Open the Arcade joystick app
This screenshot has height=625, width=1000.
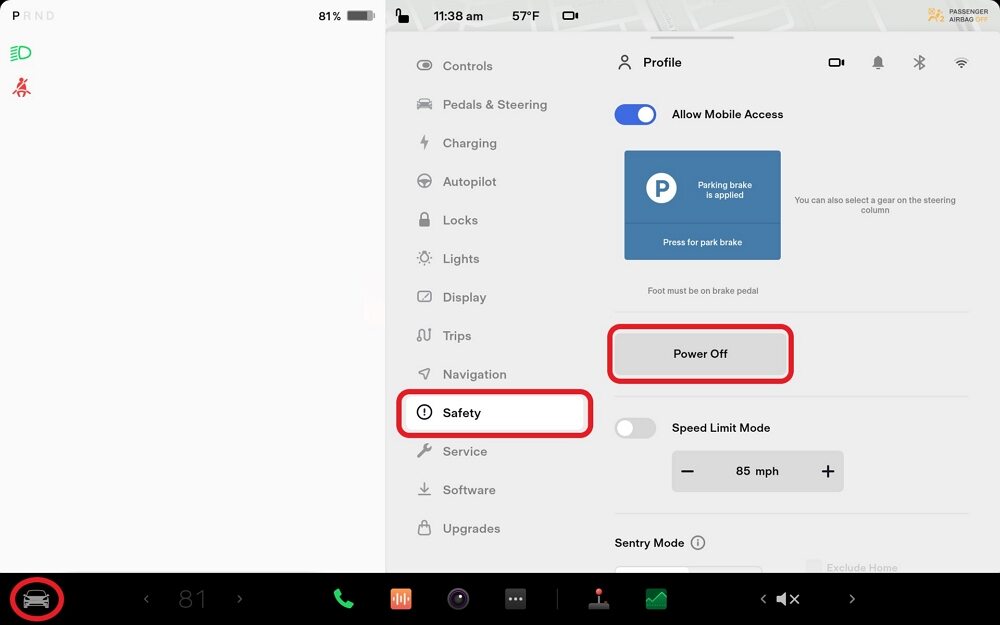click(599, 599)
